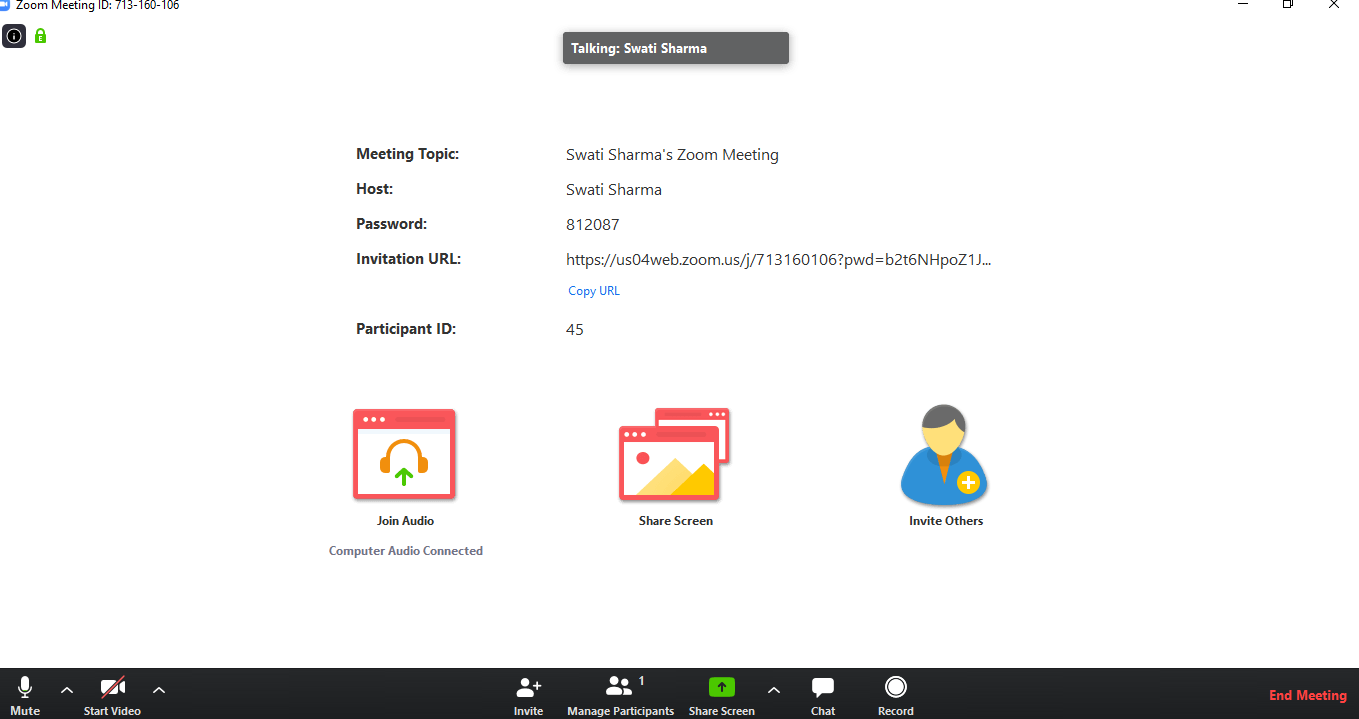
Task: Click End Meeting
Action: click(1308, 695)
